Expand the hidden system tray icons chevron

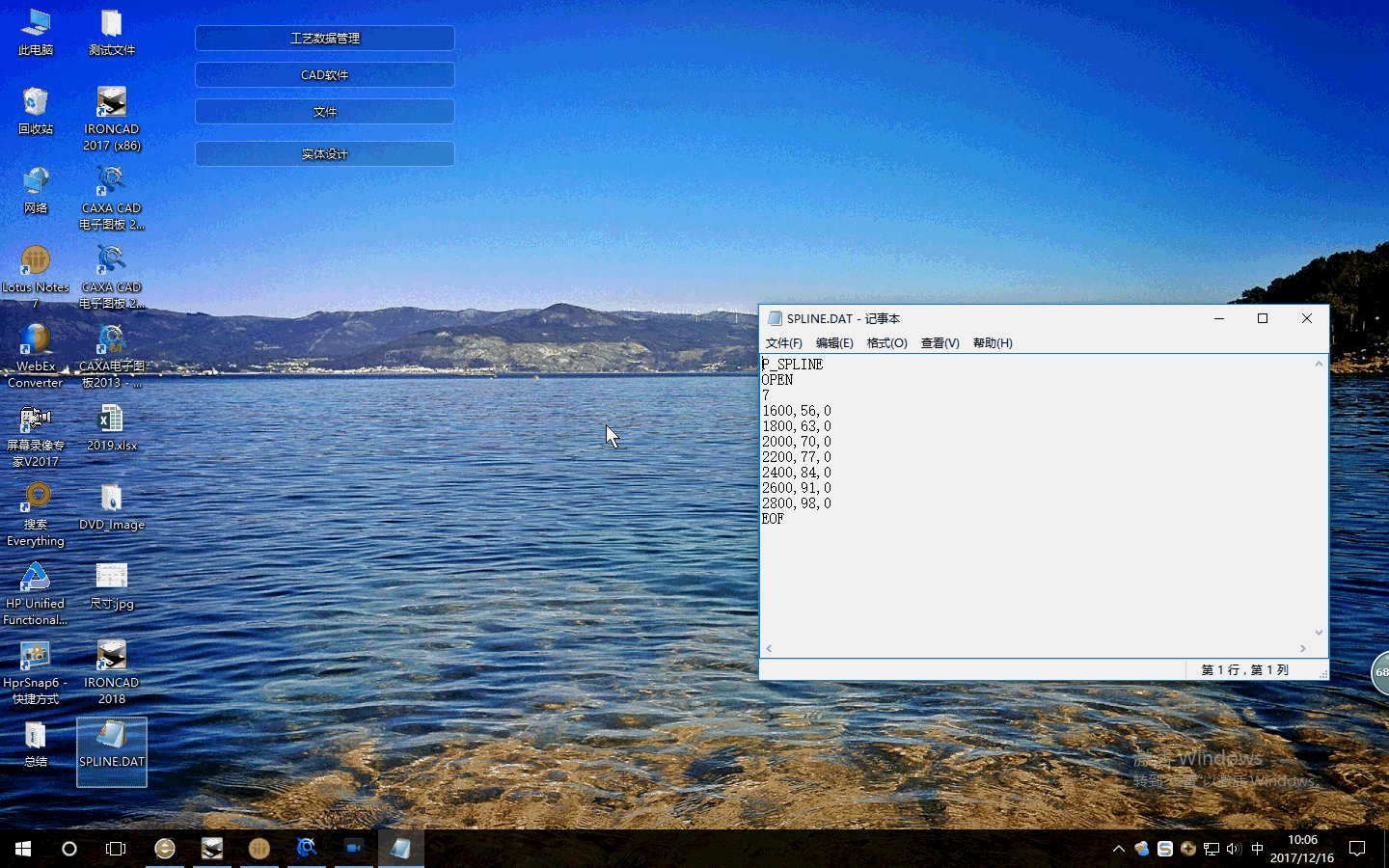1119,849
